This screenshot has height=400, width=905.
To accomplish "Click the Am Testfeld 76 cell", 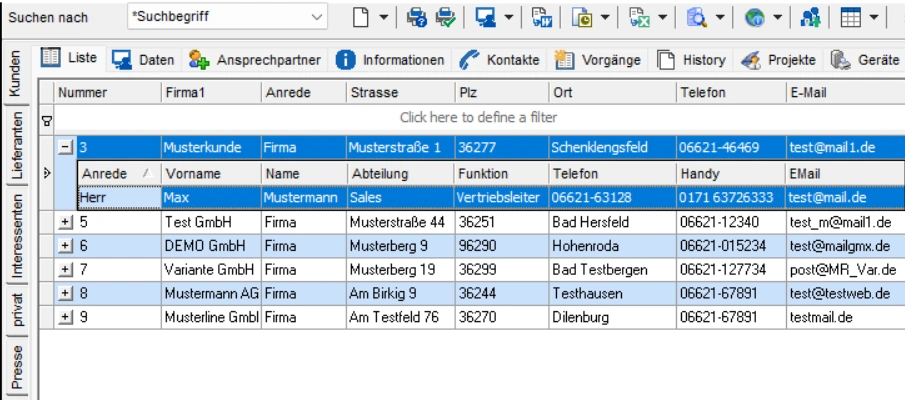I will [401, 317].
